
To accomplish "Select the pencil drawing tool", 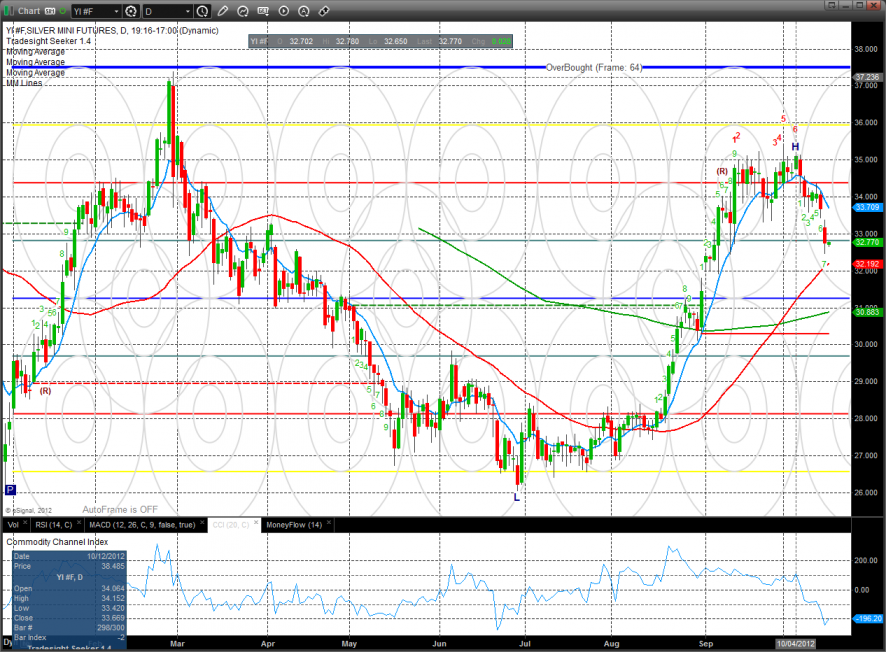I will point(223,11).
